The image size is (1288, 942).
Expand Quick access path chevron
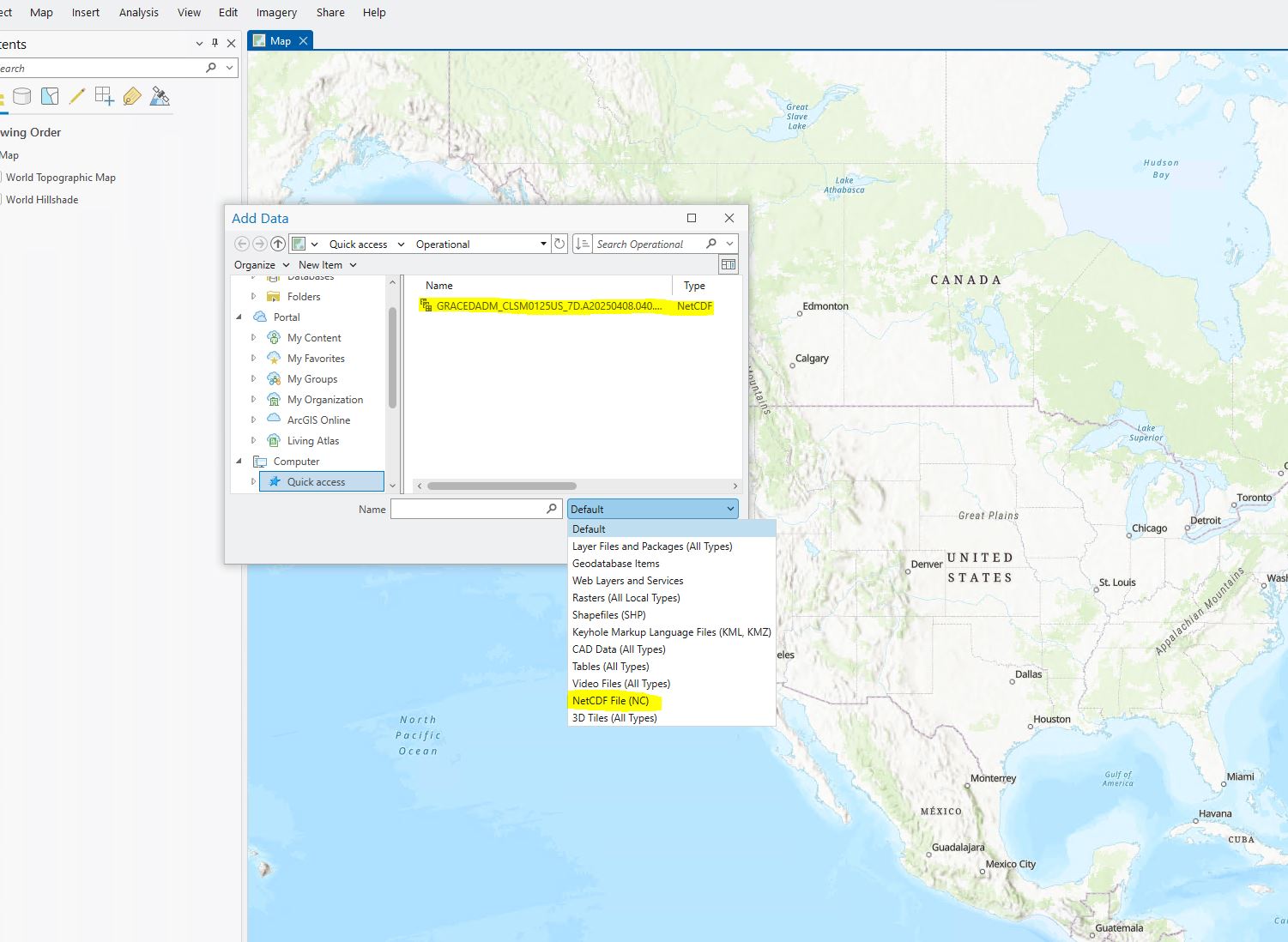coord(401,245)
